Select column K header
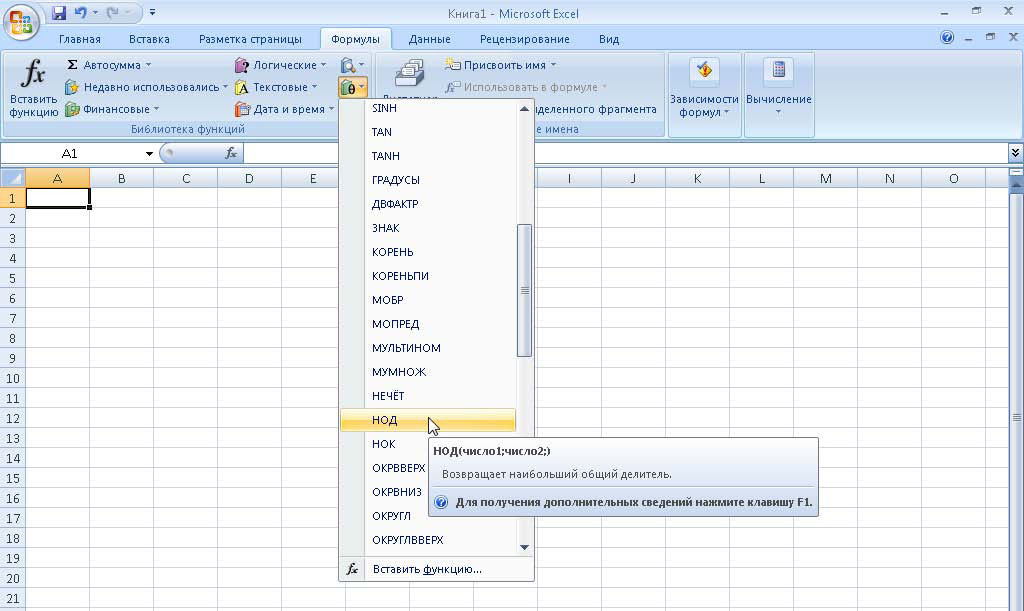 pyautogui.click(x=697, y=178)
